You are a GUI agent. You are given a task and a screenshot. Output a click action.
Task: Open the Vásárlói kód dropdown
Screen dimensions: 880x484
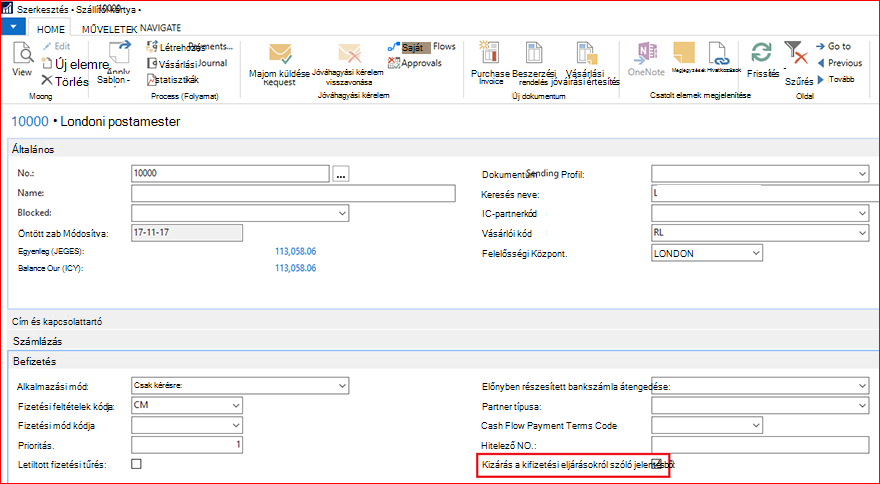863,232
